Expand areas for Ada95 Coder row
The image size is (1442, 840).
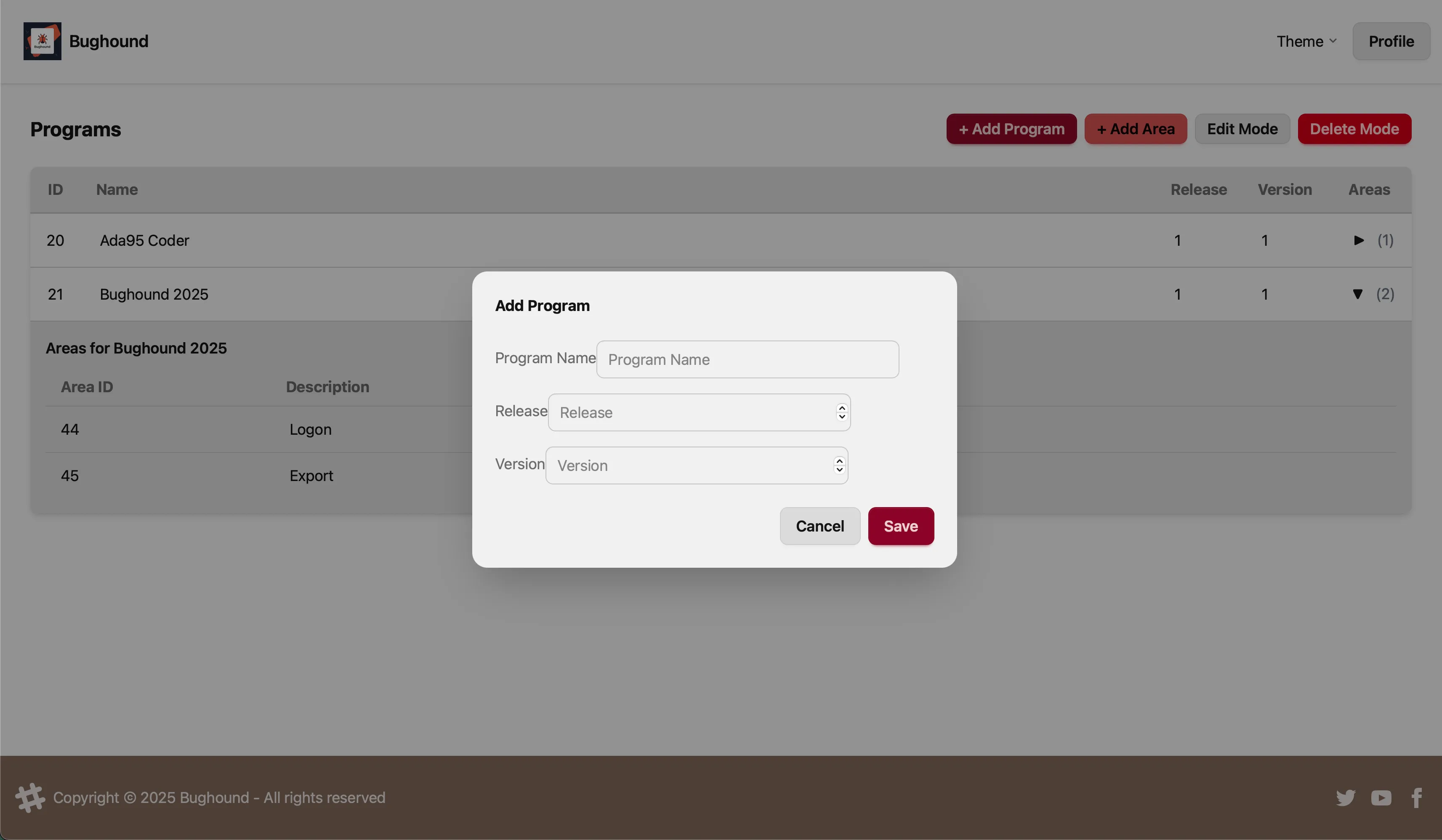[1359, 240]
